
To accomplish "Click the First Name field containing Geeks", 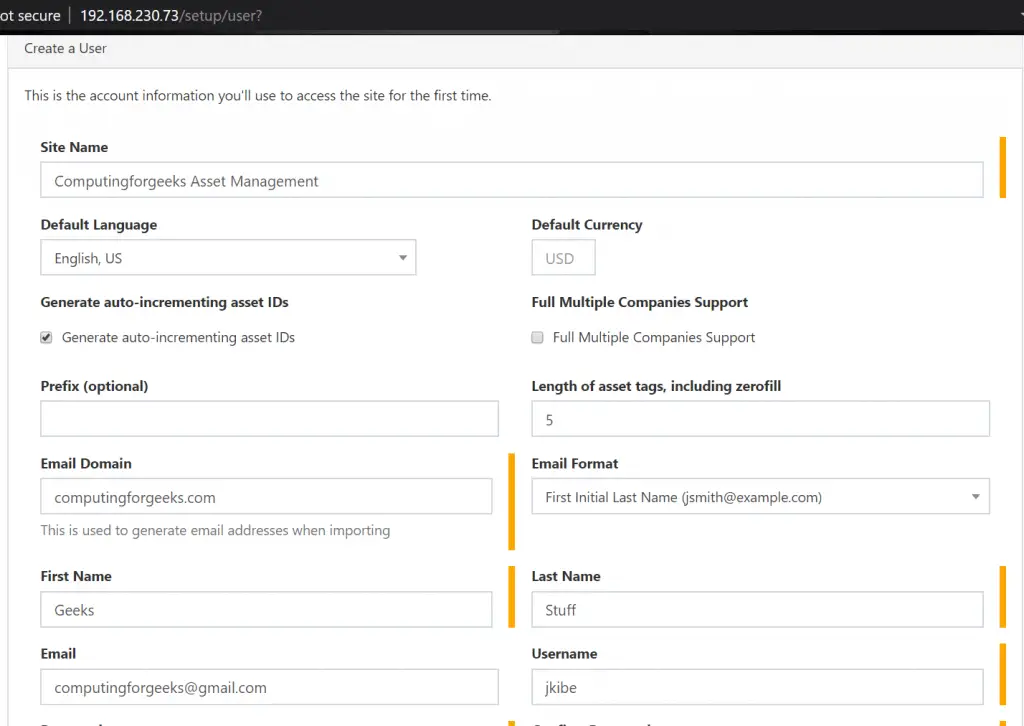I will pos(266,609).
